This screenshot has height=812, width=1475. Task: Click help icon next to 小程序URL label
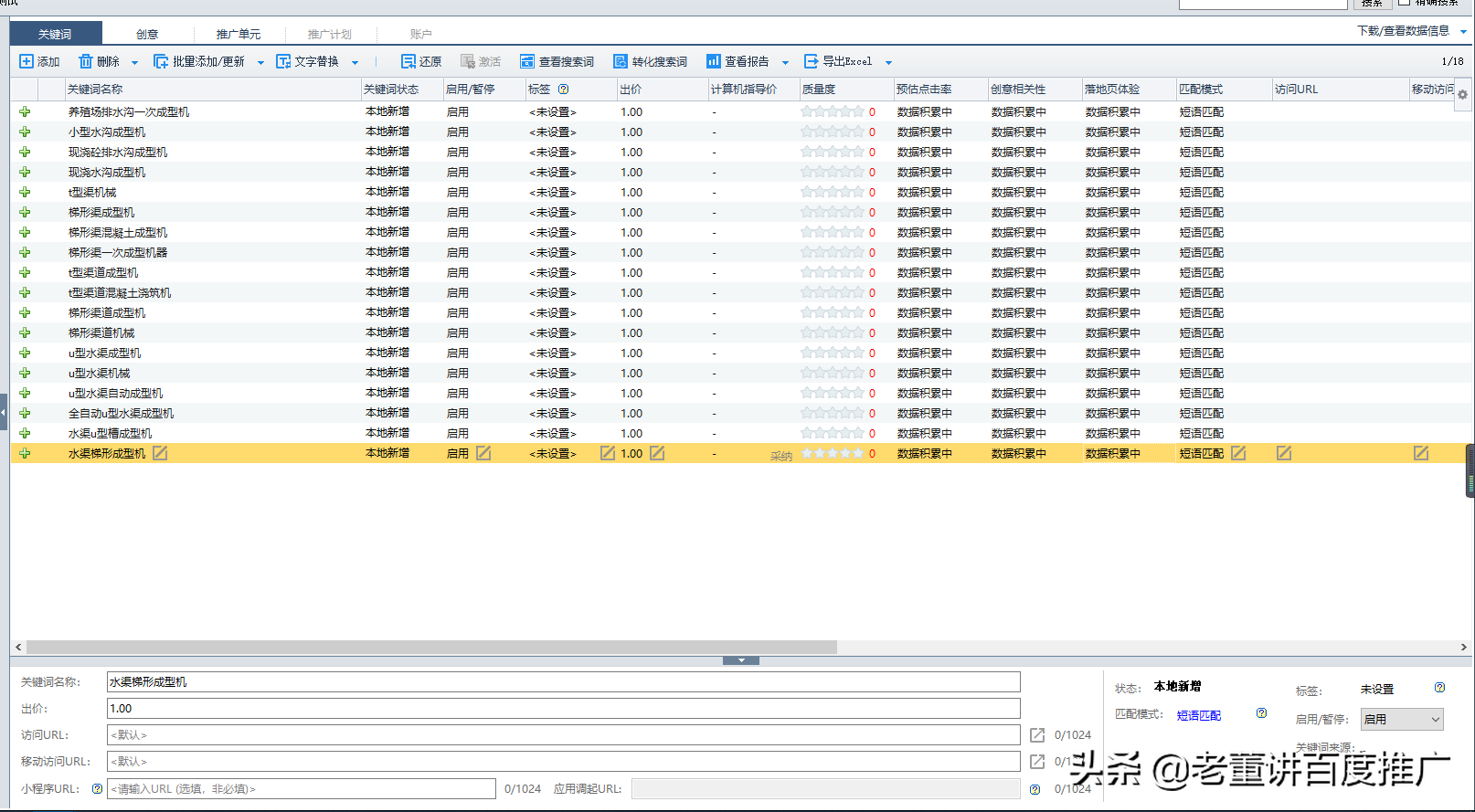tap(97, 788)
